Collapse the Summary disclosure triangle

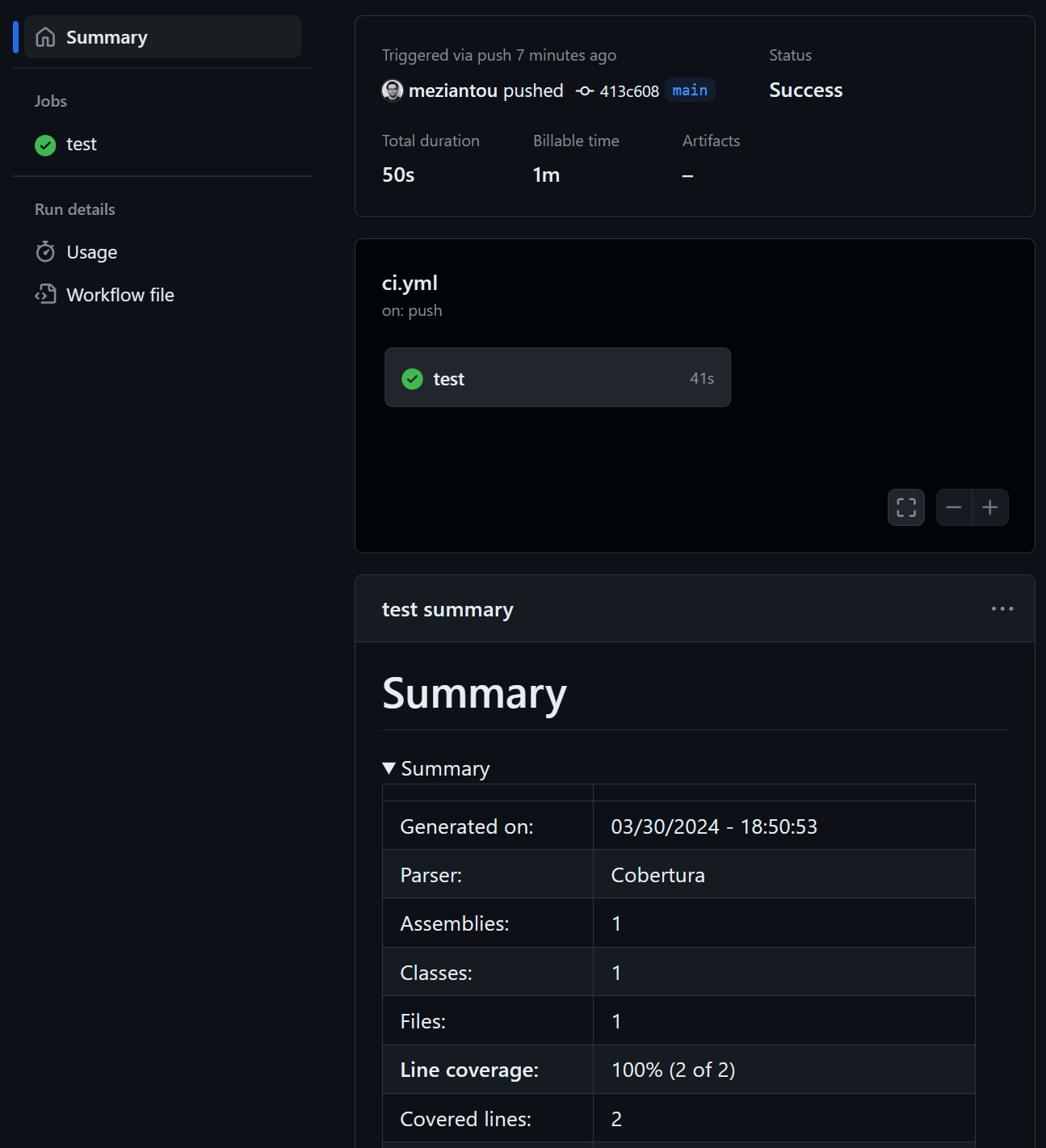coord(389,768)
